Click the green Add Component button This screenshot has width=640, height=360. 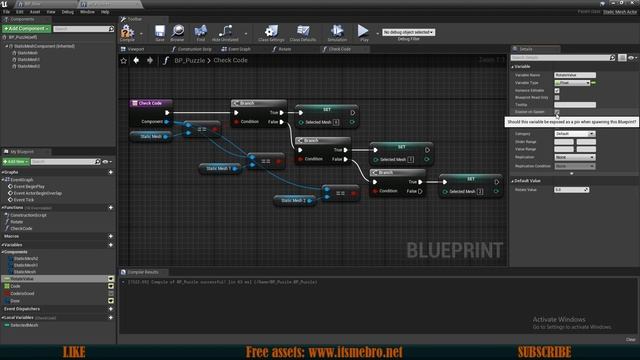pos(26,29)
